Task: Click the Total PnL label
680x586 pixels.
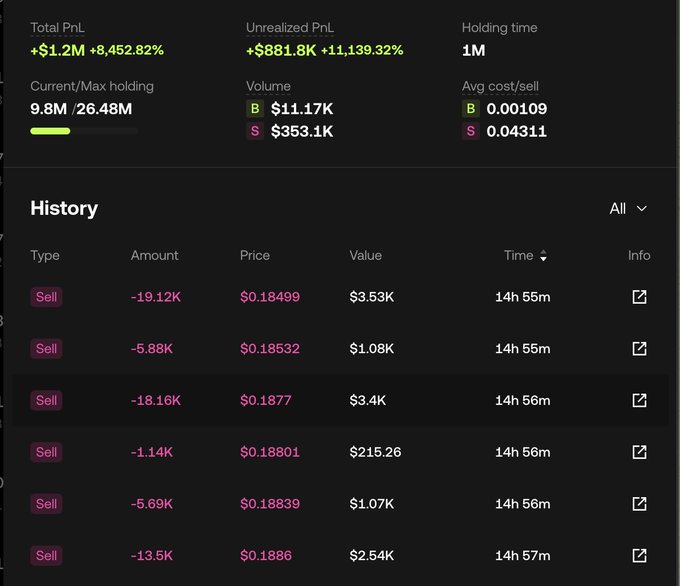Action: 57,28
